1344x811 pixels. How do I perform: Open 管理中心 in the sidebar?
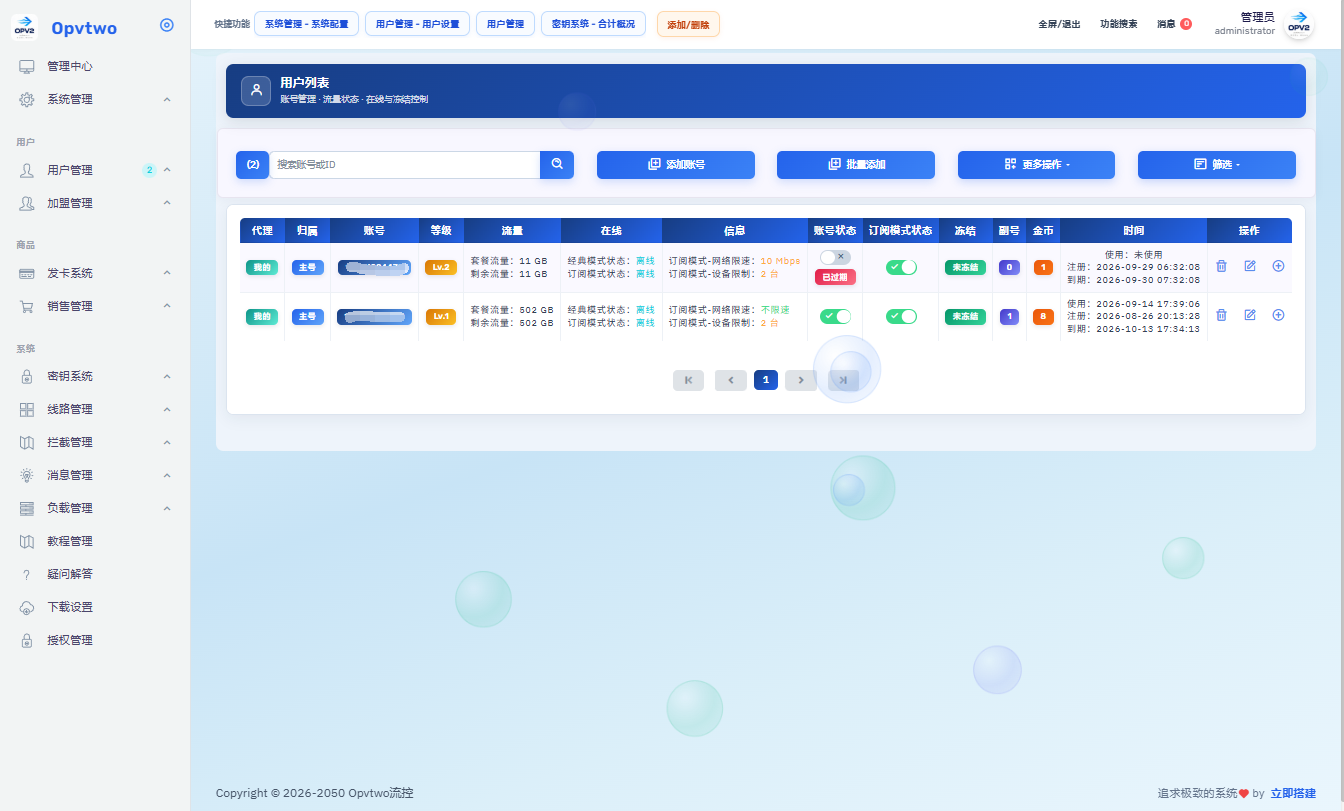coord(95,66)
